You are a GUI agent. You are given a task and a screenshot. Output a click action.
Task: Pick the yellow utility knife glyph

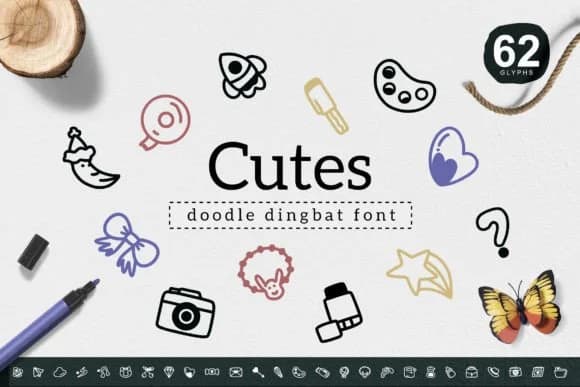tap(326, 106)
